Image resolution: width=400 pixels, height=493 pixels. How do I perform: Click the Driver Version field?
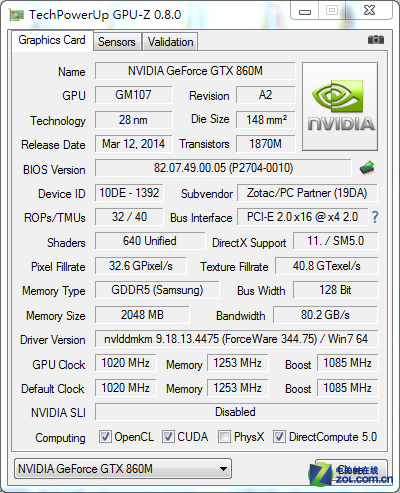[236, 339]
